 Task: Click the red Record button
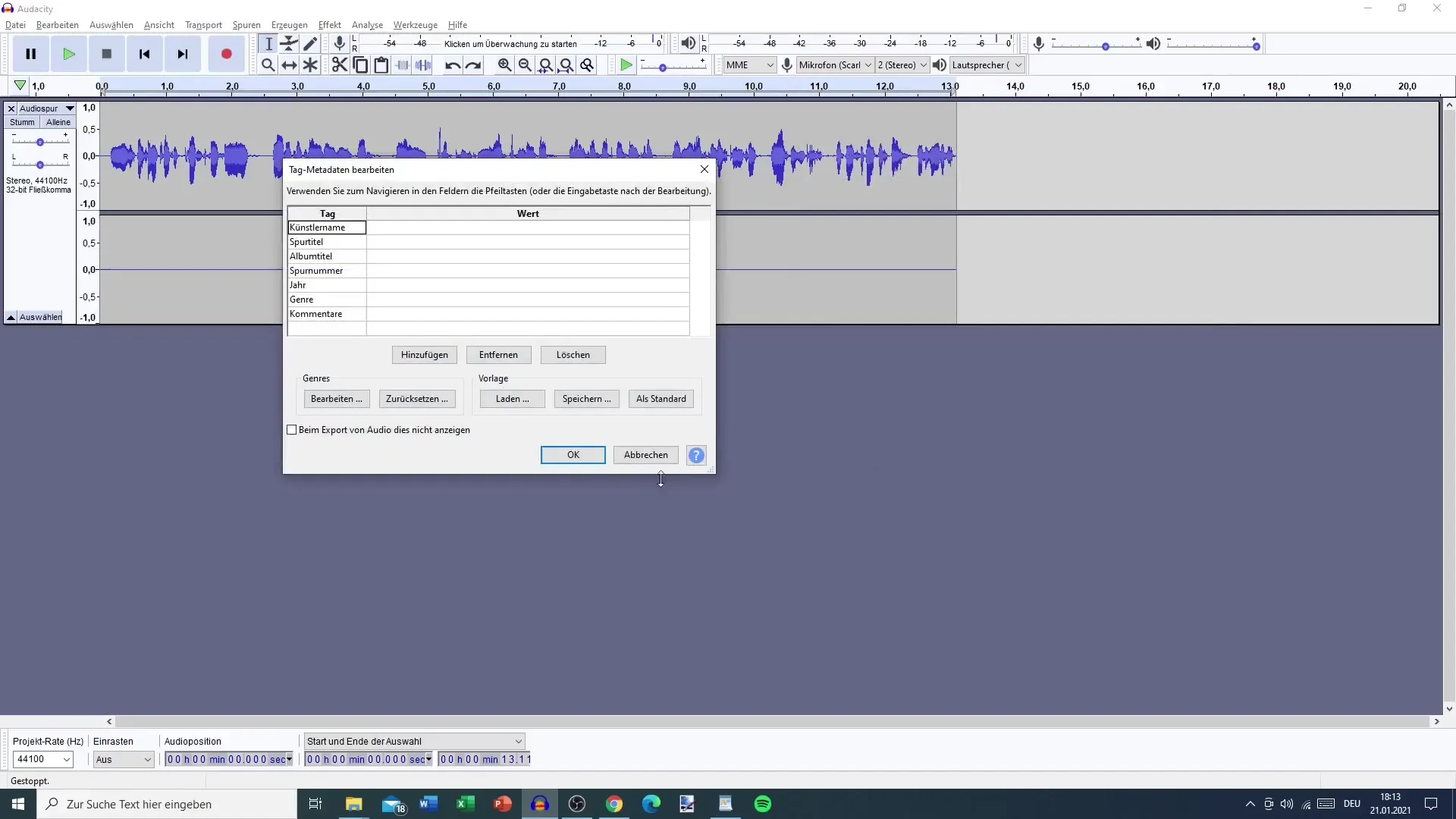click(x=226, y=54)
